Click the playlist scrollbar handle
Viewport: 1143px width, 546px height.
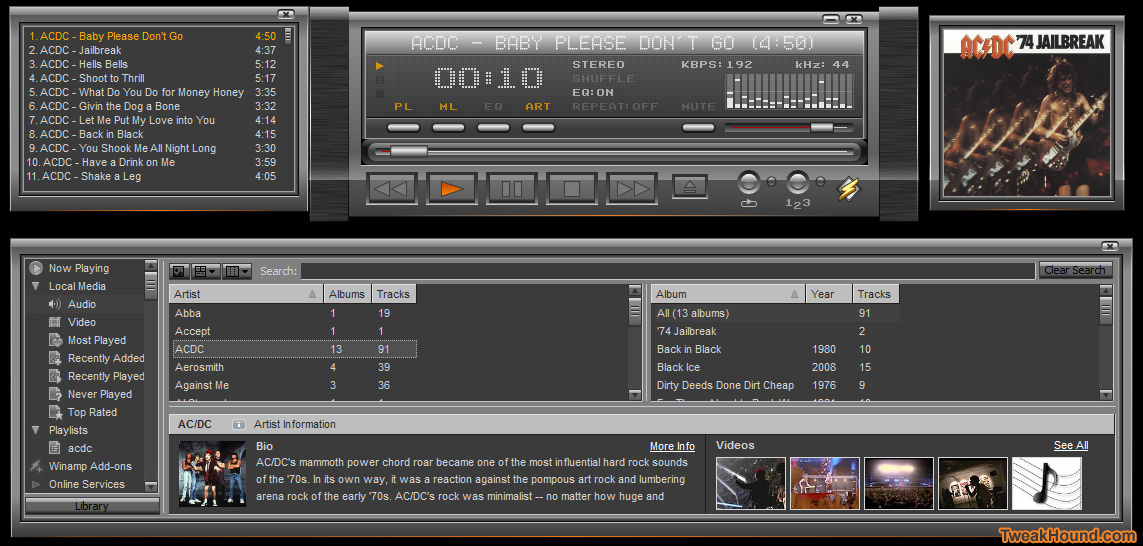coord(288,35)
